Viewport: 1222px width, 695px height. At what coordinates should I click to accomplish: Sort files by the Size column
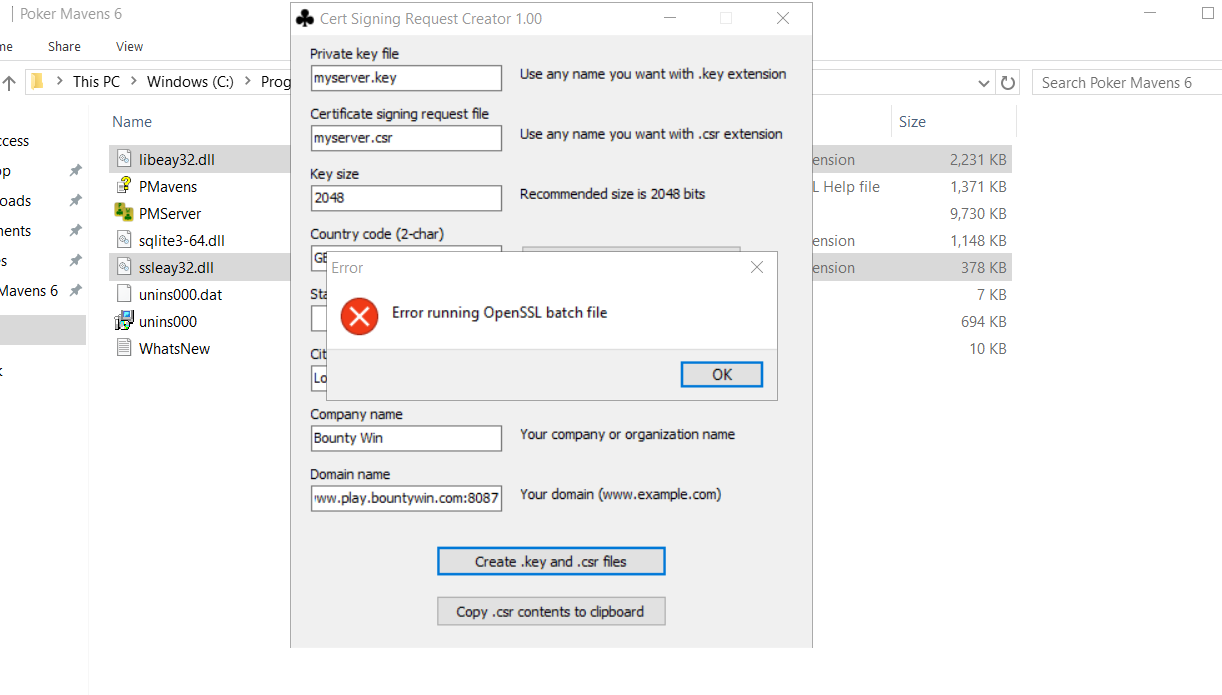pos(912,122)
